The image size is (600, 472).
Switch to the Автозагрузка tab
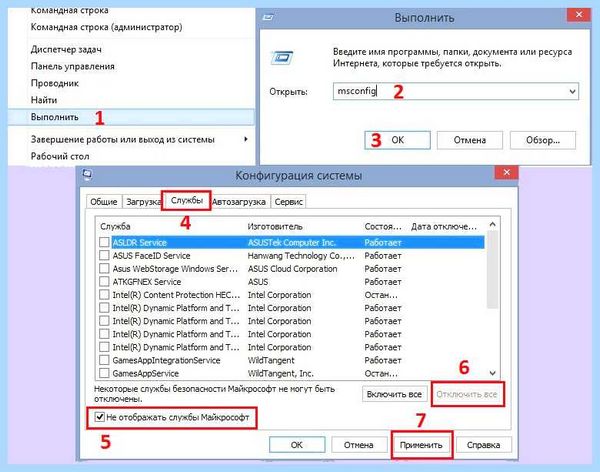(x=239, y=202)
